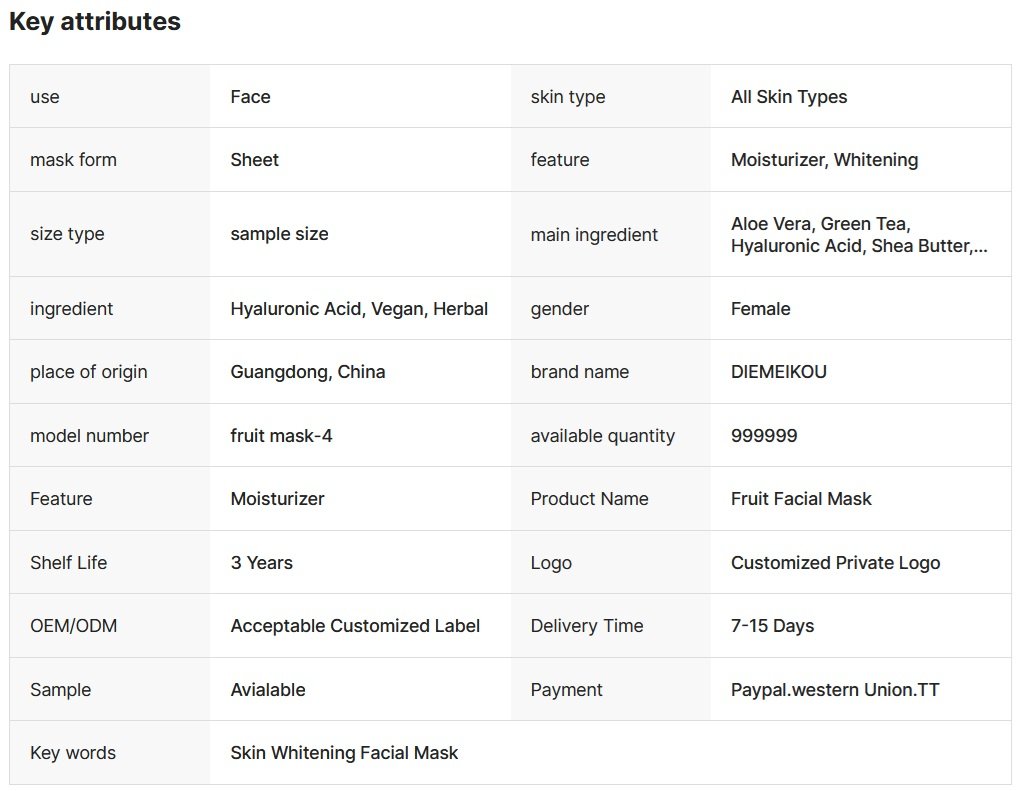Click the "7-15 Days" delivery time
Viewport: 1020px width, 791px height.
pyautogui.click(x=772, y=626)
